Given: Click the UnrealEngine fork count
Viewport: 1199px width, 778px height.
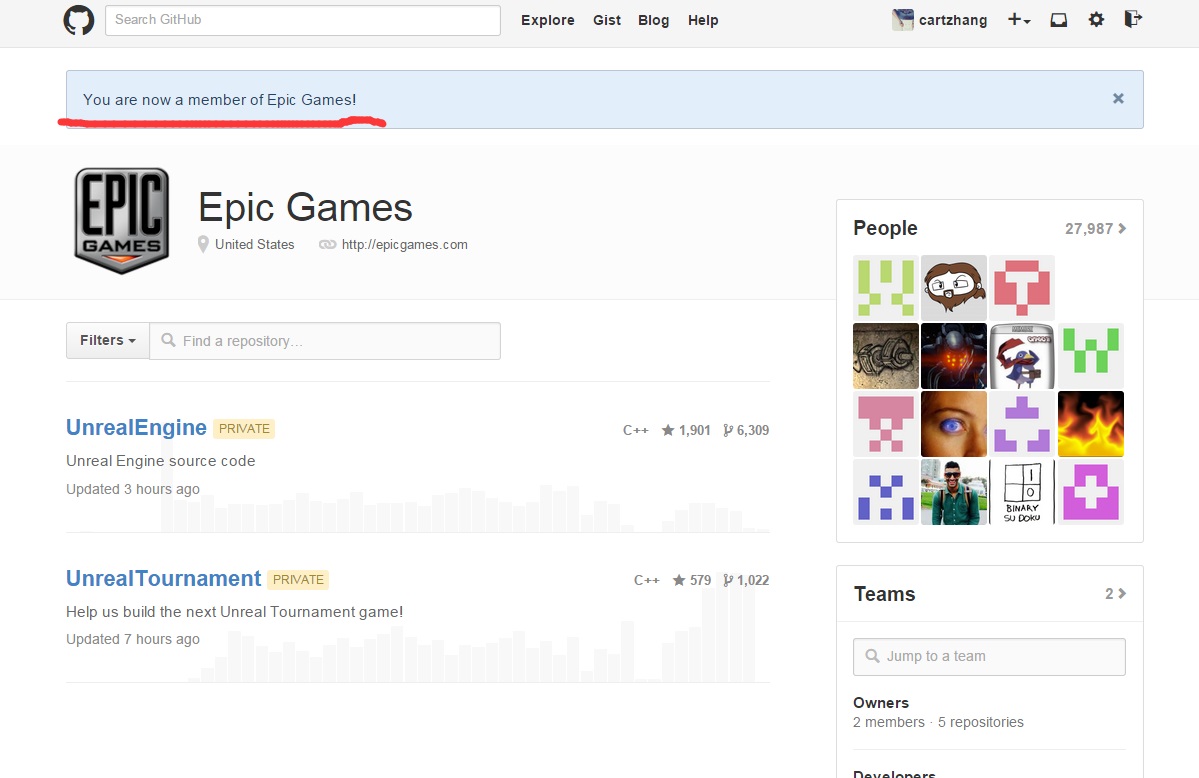Looking at the screenshot, I should [x=746, y=430].
